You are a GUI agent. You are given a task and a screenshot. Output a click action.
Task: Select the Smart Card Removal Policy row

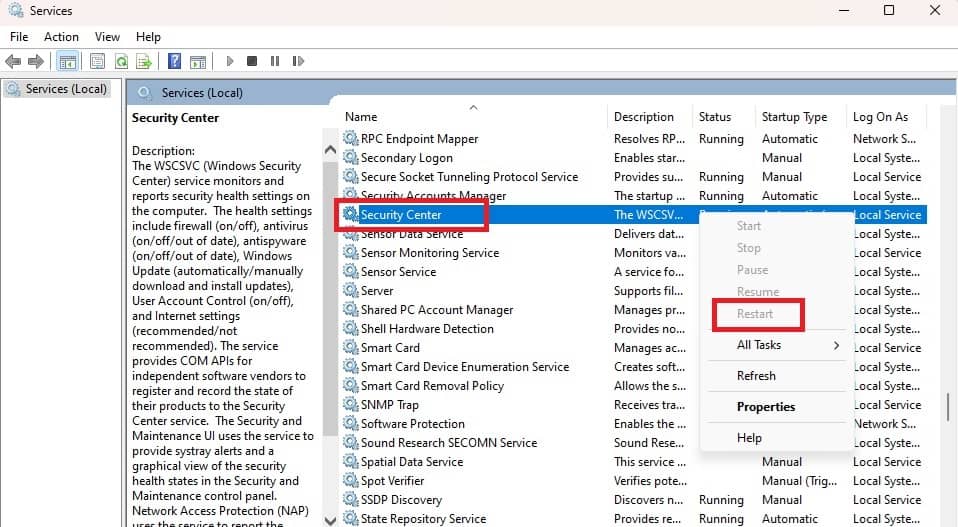point(633,385)
